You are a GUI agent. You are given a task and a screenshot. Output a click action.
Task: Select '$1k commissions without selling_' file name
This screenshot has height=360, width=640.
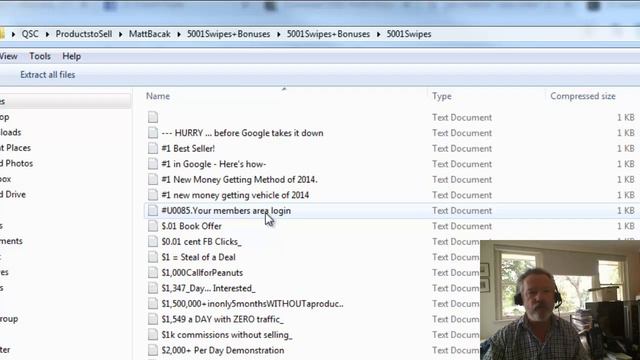pyautogui.click(x=227, y=335)
